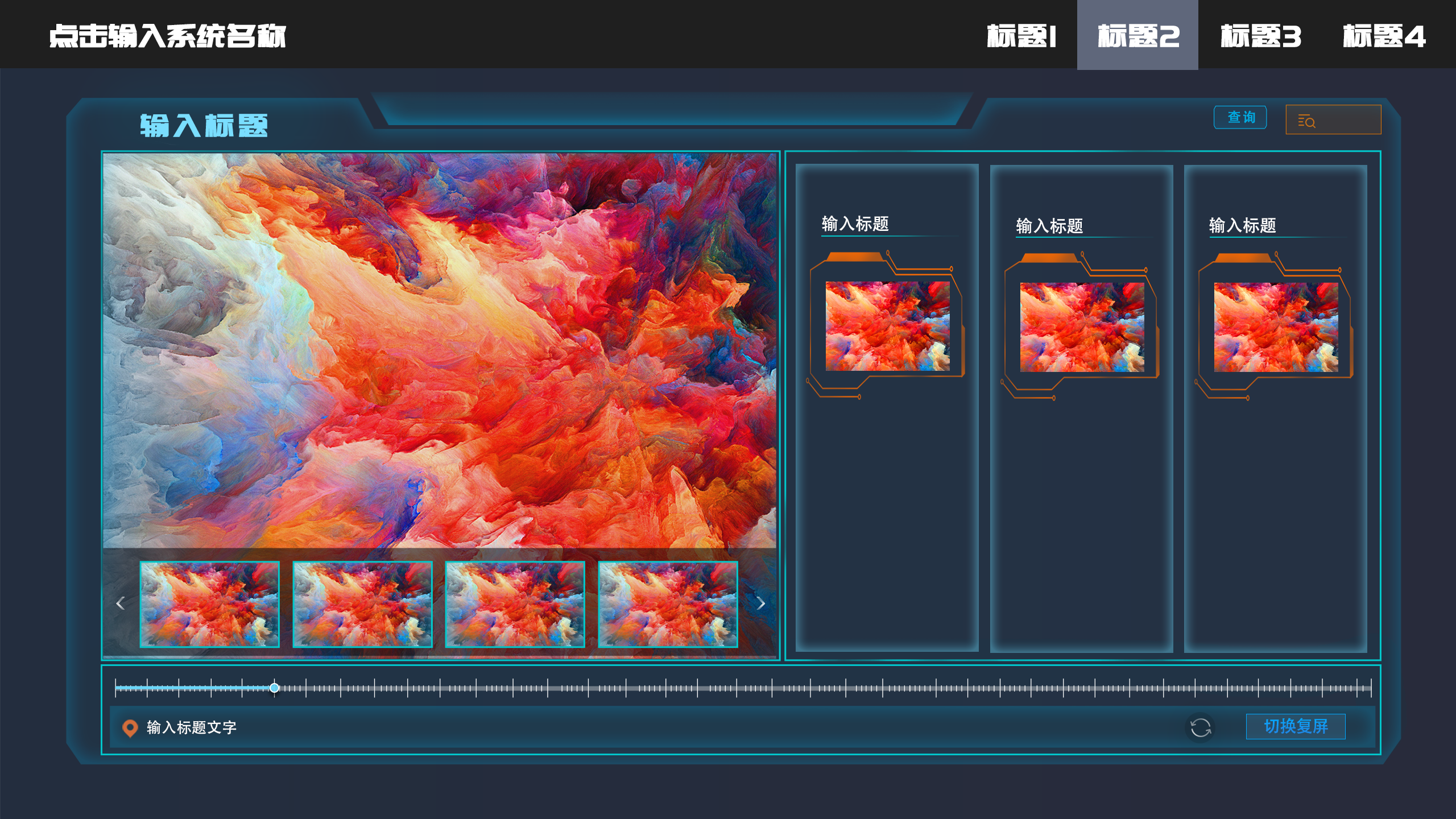Switch to the 标题2 tab
1456x819 pixels.
(1137, 35)
